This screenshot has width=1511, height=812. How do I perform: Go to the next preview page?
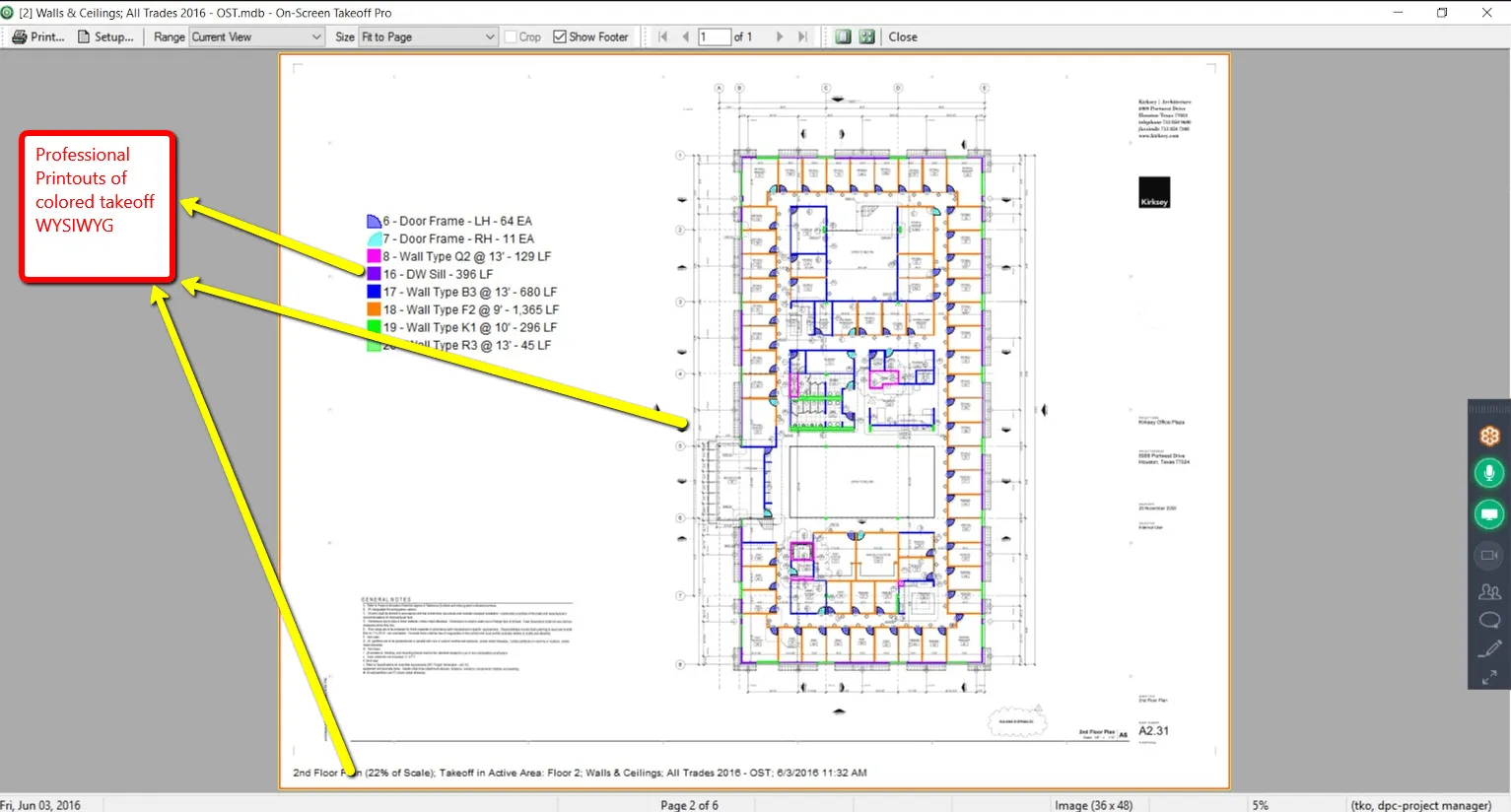[780, 36]
